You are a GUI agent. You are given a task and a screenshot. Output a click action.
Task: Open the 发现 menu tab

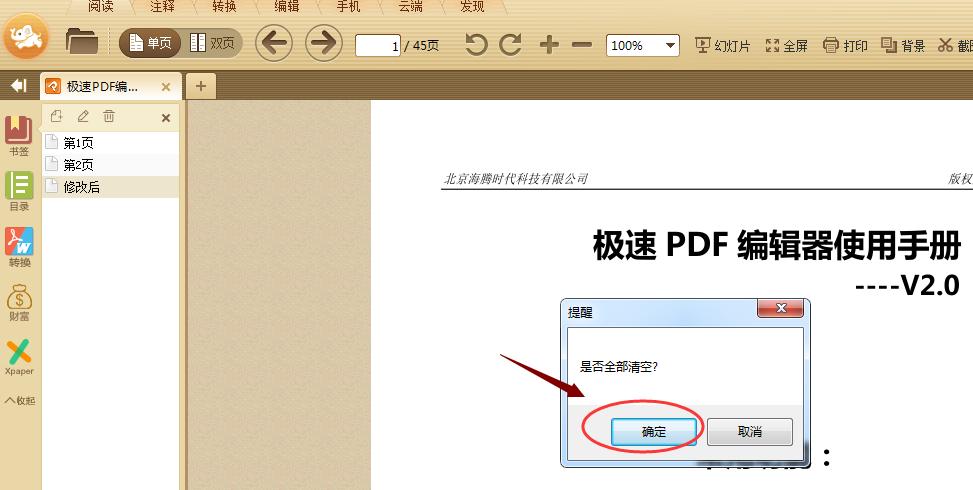472,7
